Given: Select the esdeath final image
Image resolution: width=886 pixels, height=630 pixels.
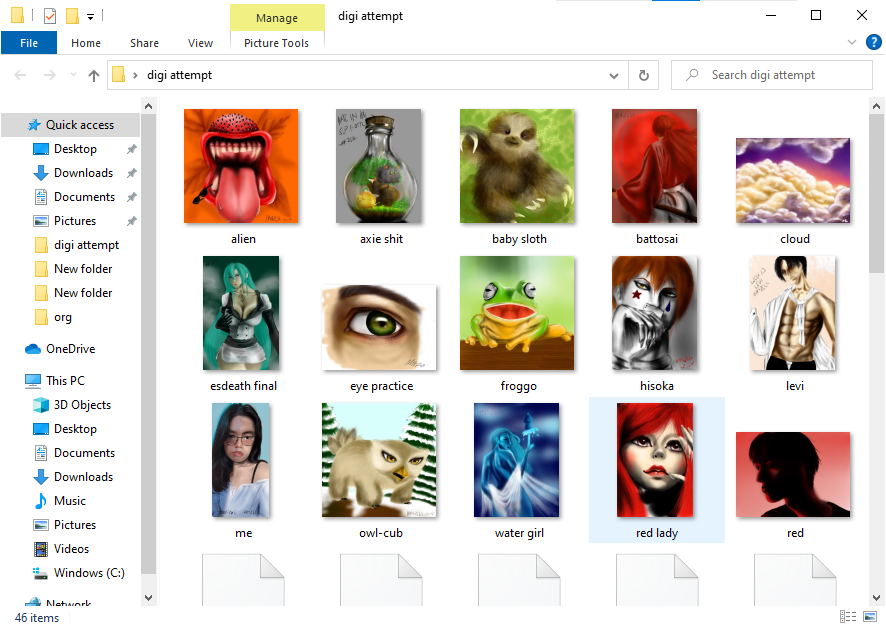Looking at the screenshot, I should (241, 313).
